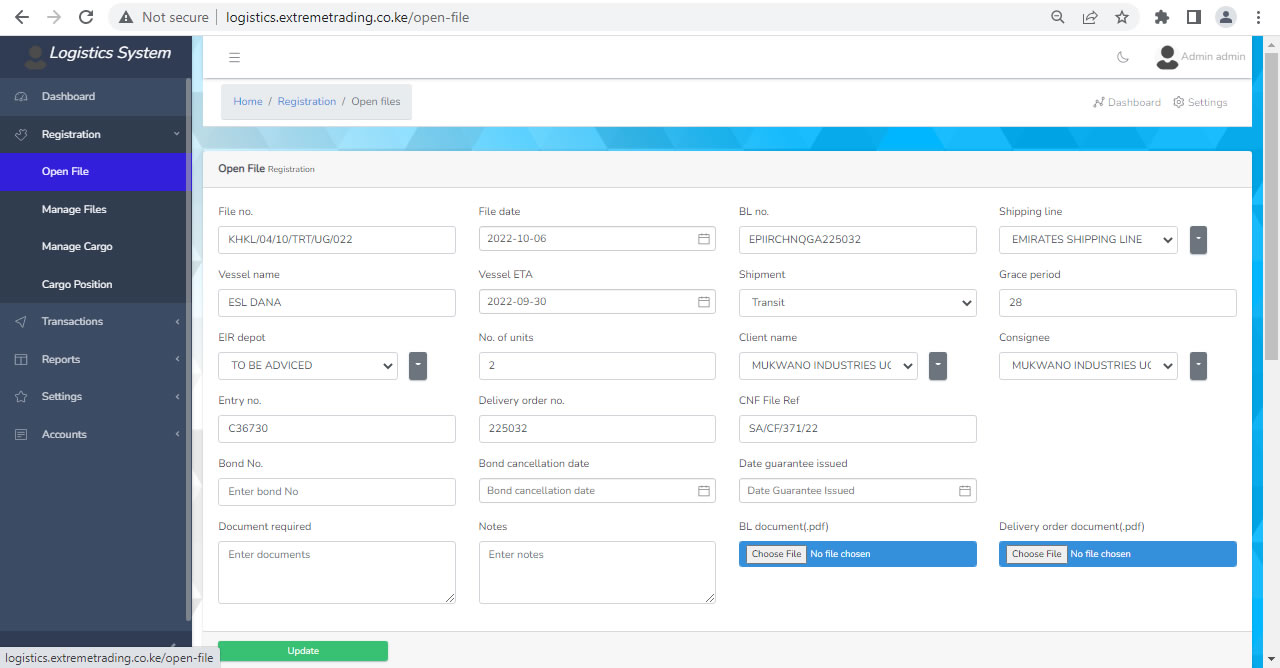
Task: Click the green Update button
Action: pos(303,651)
